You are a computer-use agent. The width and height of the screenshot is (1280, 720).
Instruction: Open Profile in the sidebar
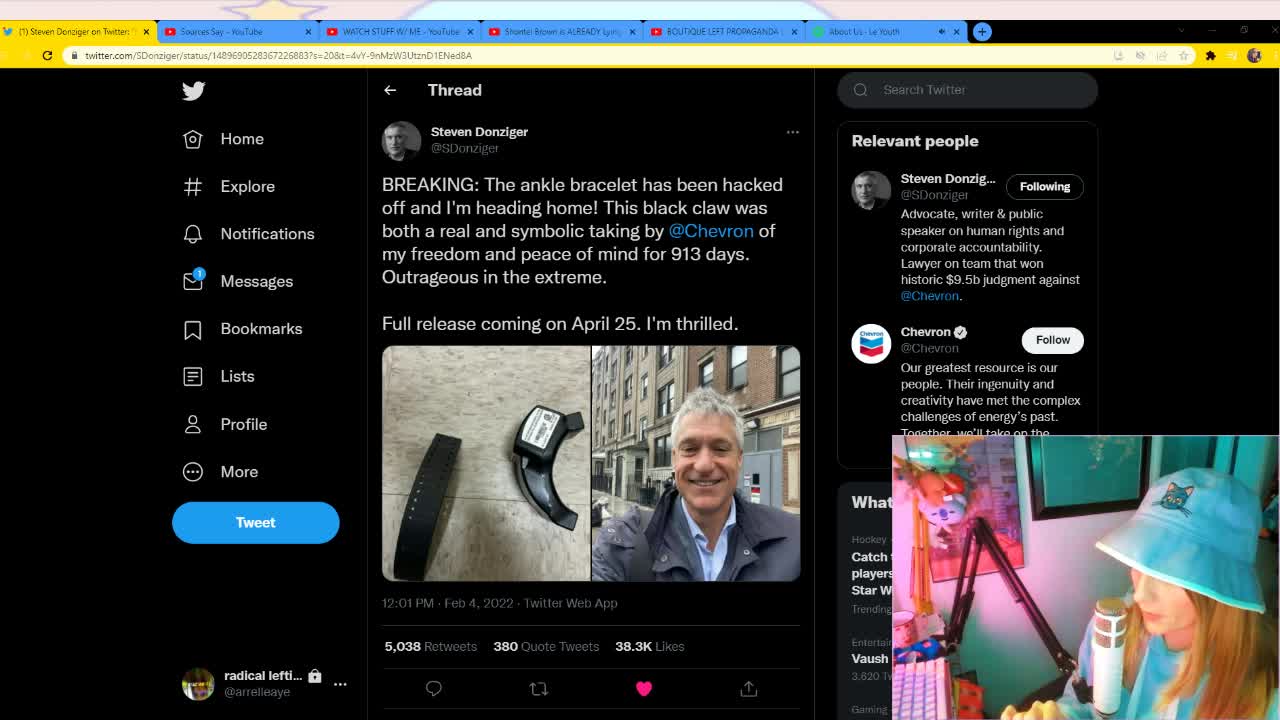[x=225, y=424]
